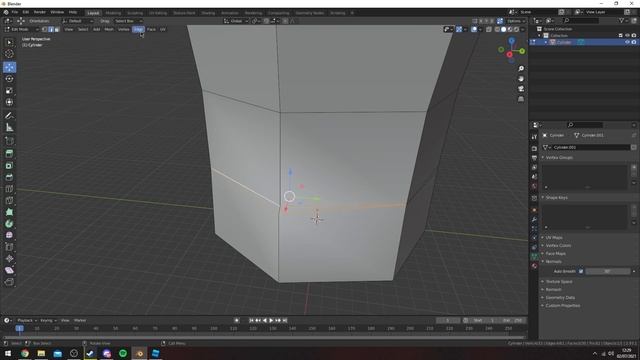The width and height of the screenshot is (640, 360).
Task: Click the zoom magnifier icon in viewport
Action: 521,69
